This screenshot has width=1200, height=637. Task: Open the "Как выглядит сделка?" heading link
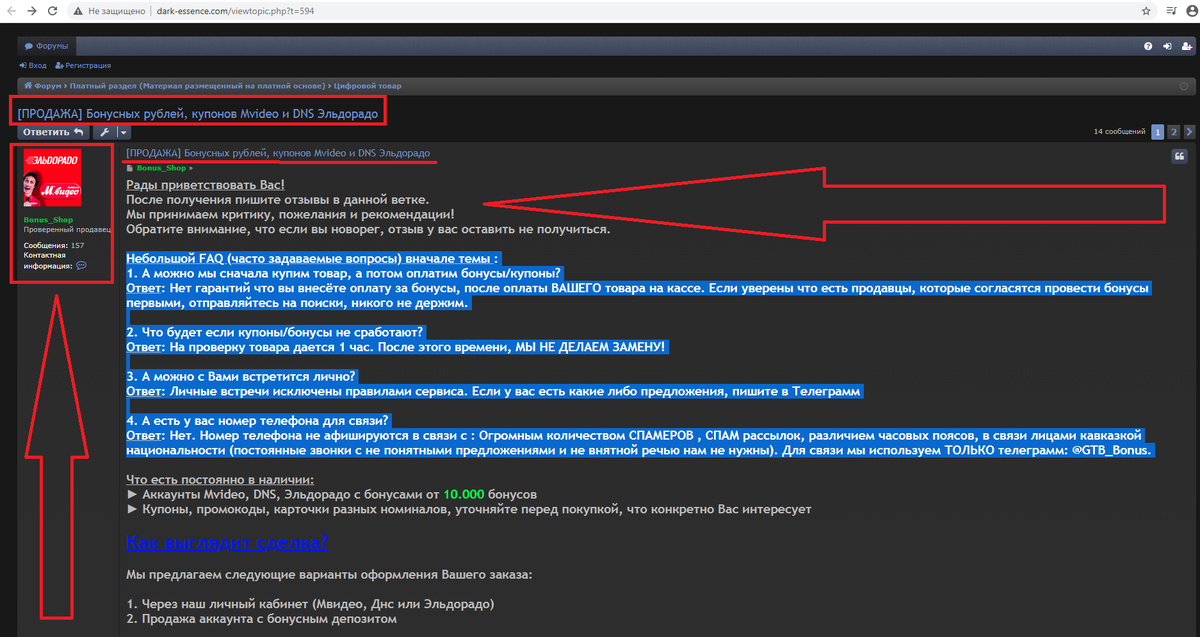pos(227,544)
